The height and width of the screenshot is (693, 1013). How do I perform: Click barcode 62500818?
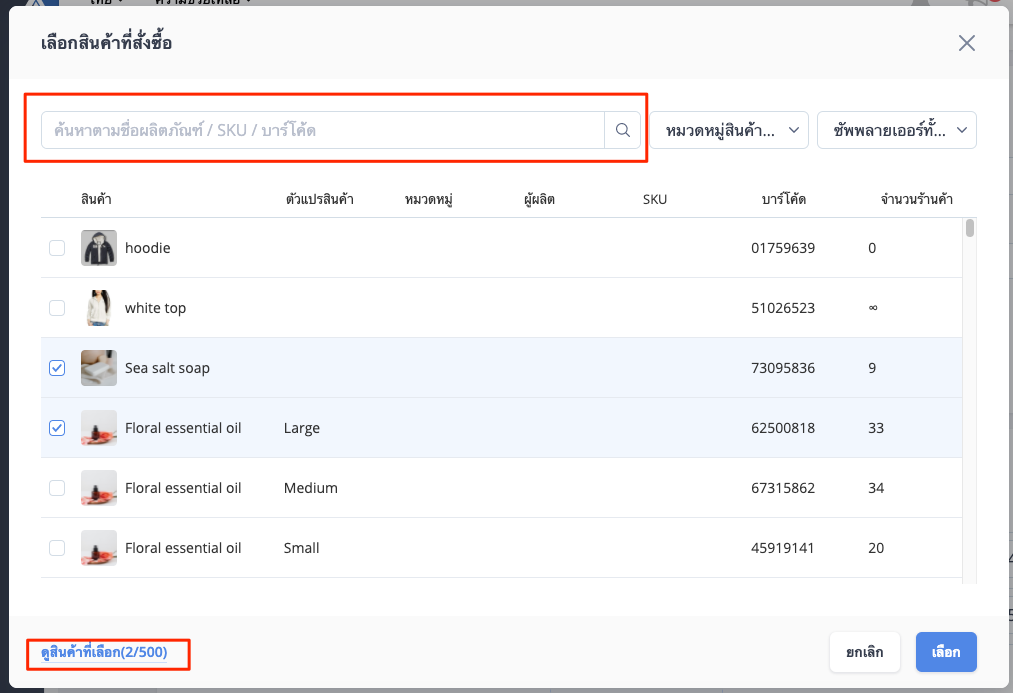pos(783,428)
